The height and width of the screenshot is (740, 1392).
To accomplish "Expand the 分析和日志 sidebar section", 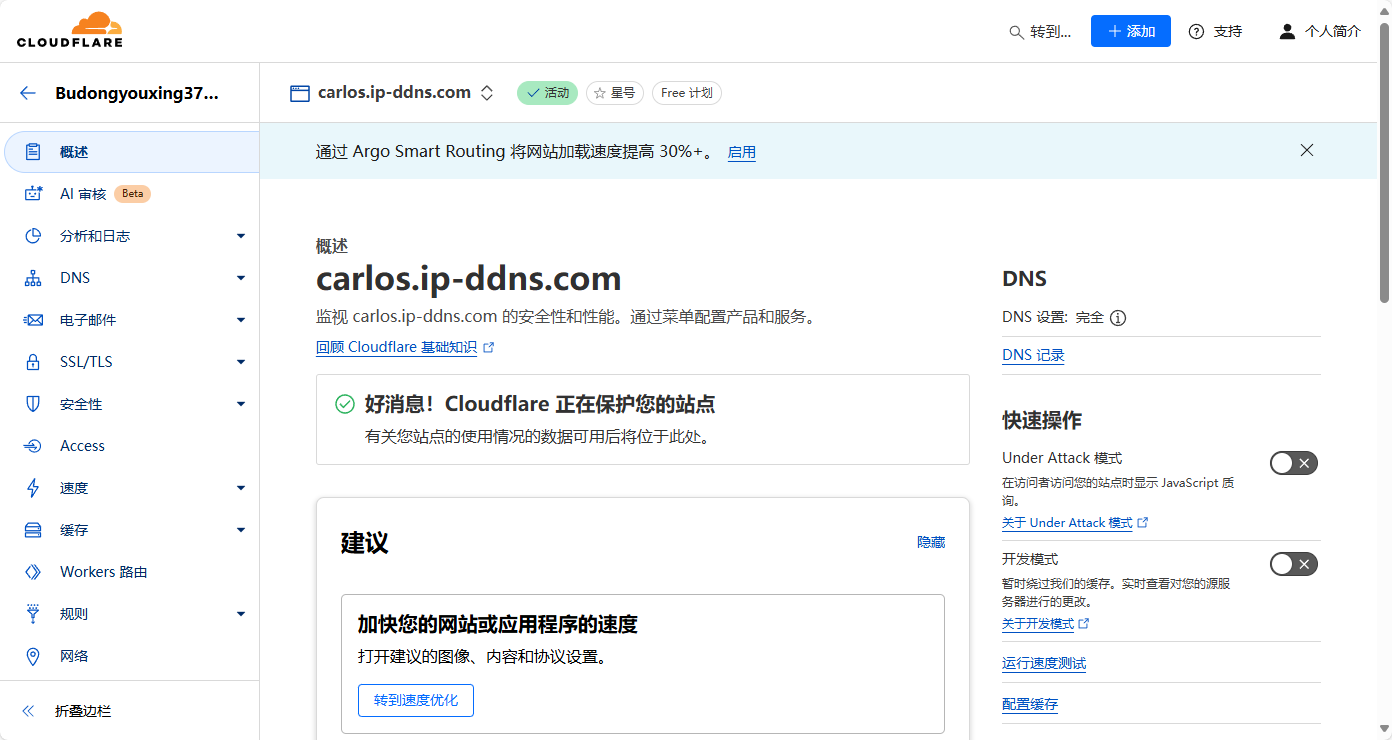I will tap(241, 236).
